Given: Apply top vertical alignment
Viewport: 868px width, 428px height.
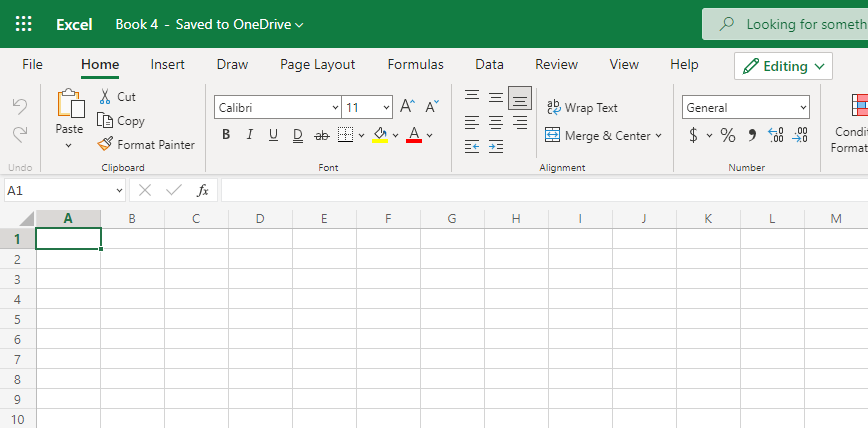Looking at the screenshot, I should [472, 96].
